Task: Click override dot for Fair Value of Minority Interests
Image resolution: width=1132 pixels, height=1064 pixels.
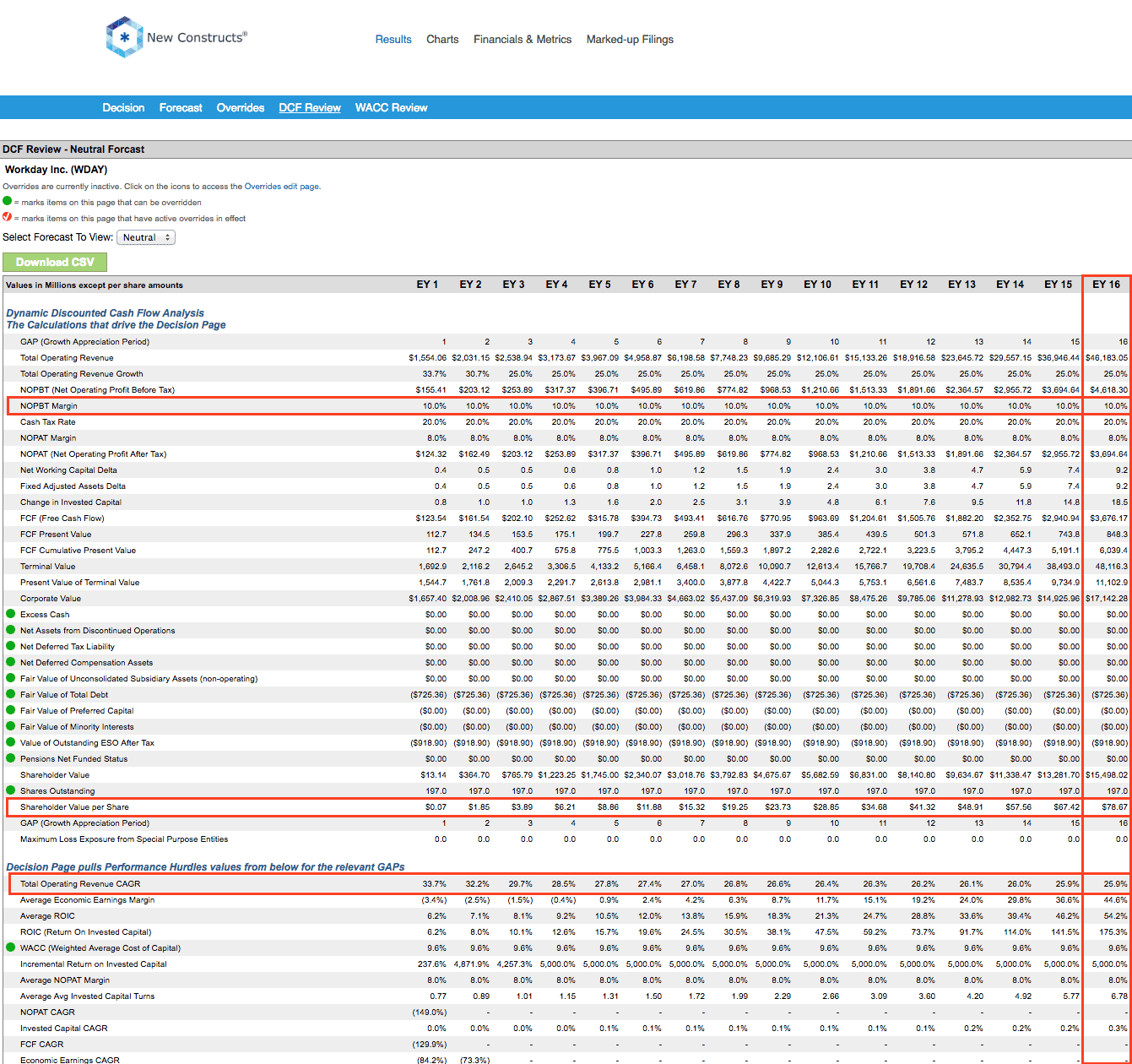Action: [x=10, y=726]
